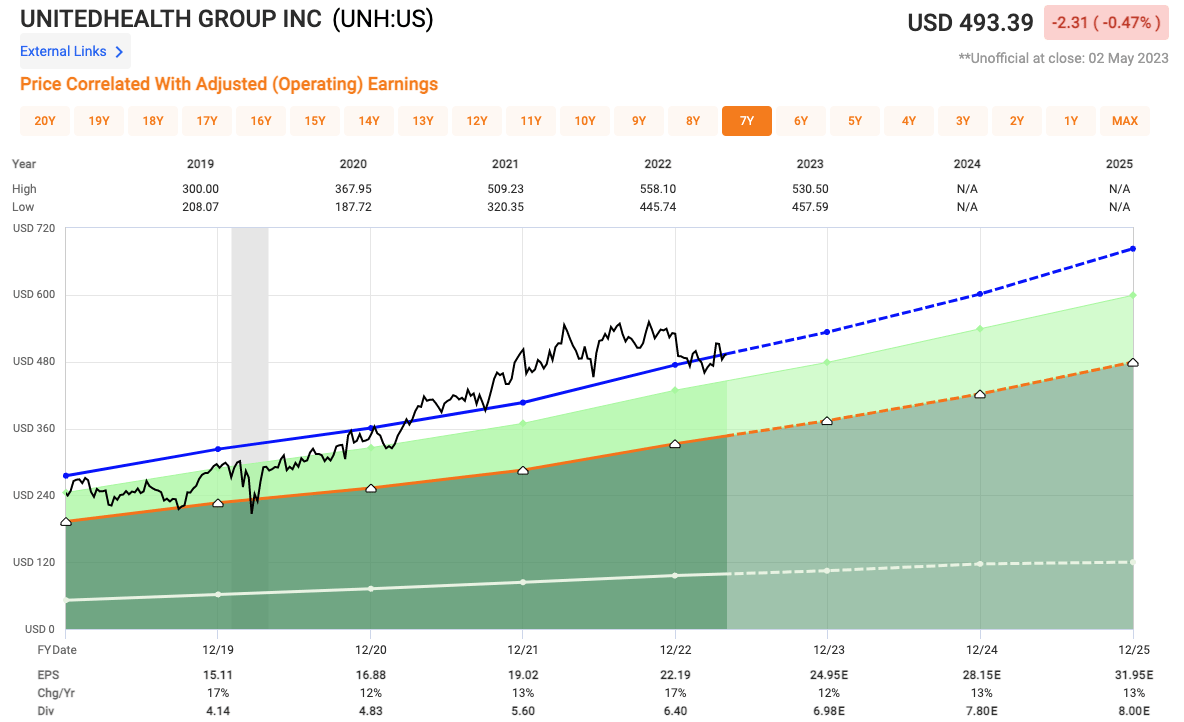The width and height of the screenshot is (1184, 722).
Task: Click the blue line marker at 12/21
Action: coord(523,403)
